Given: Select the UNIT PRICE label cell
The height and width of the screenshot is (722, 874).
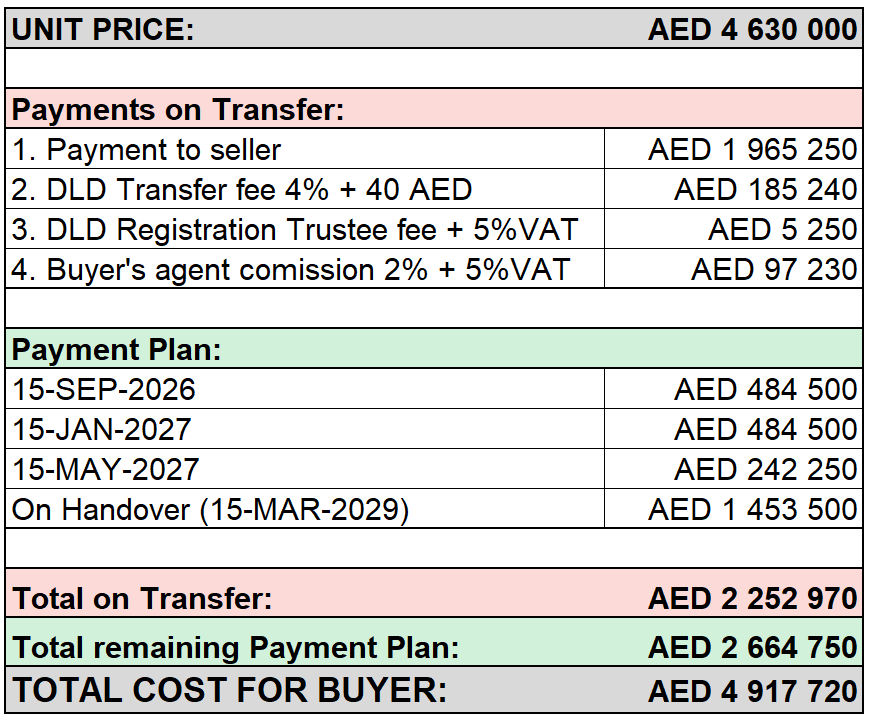Looking at the screenshot, I should 103,30.
